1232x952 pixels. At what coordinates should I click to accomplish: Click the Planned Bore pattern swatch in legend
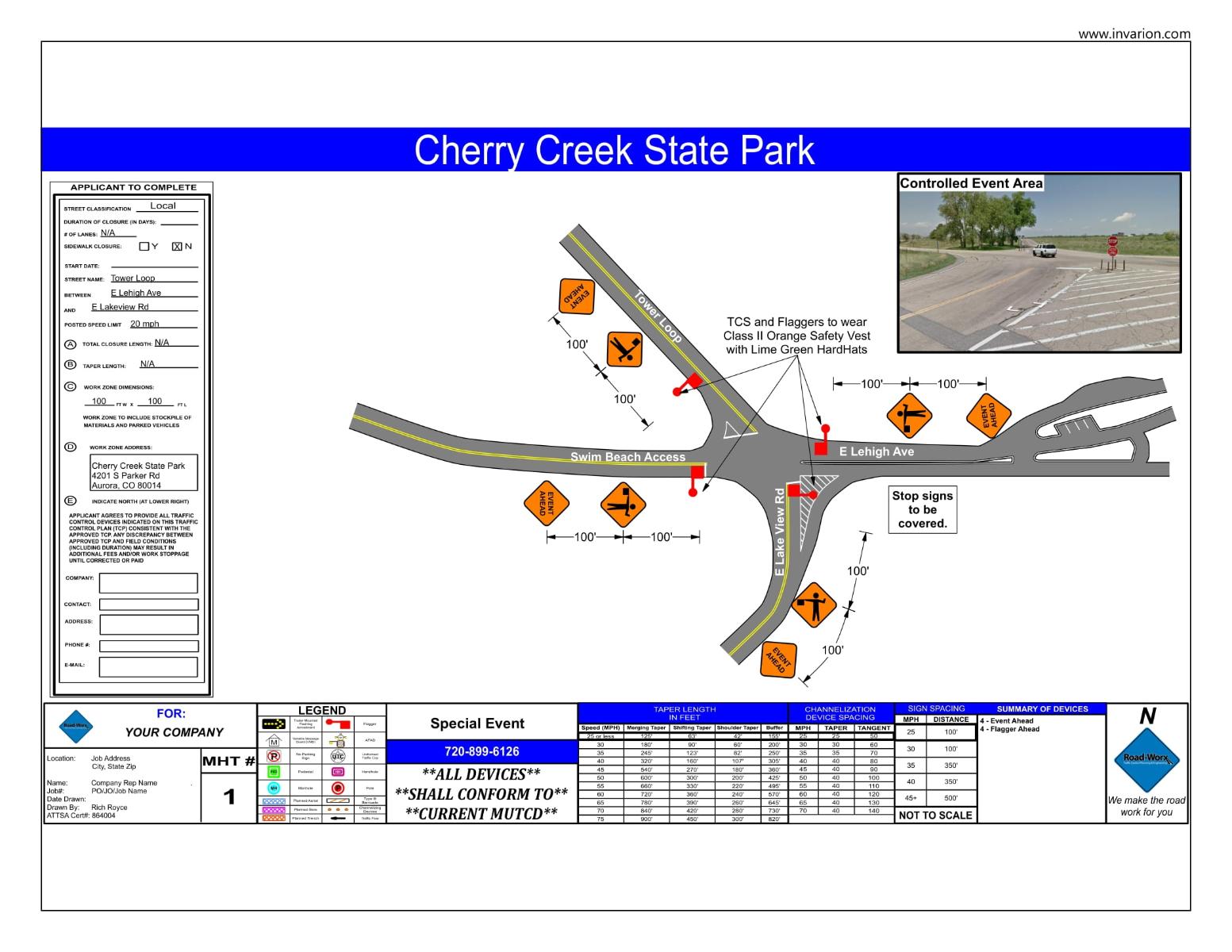[274, 810]
